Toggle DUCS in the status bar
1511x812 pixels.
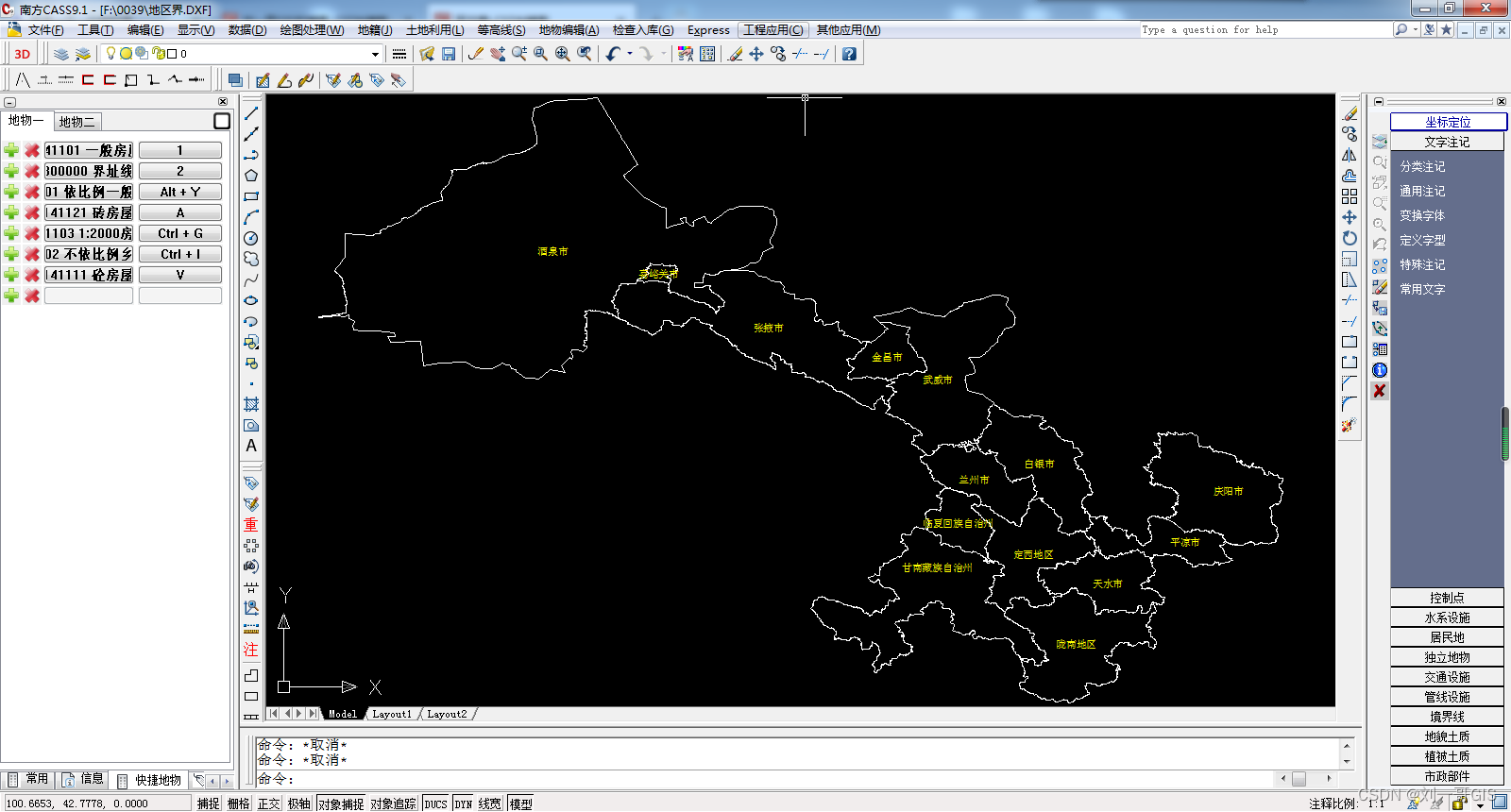(435, 804)
